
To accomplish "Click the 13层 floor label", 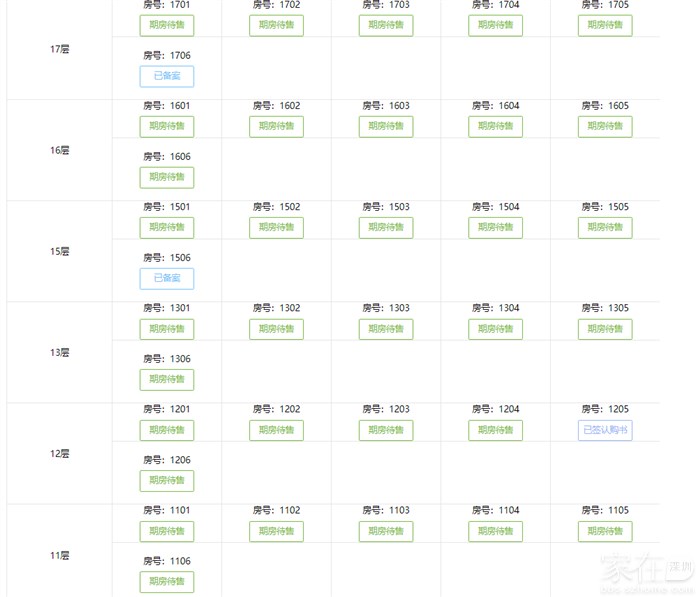I will [59, 353].
